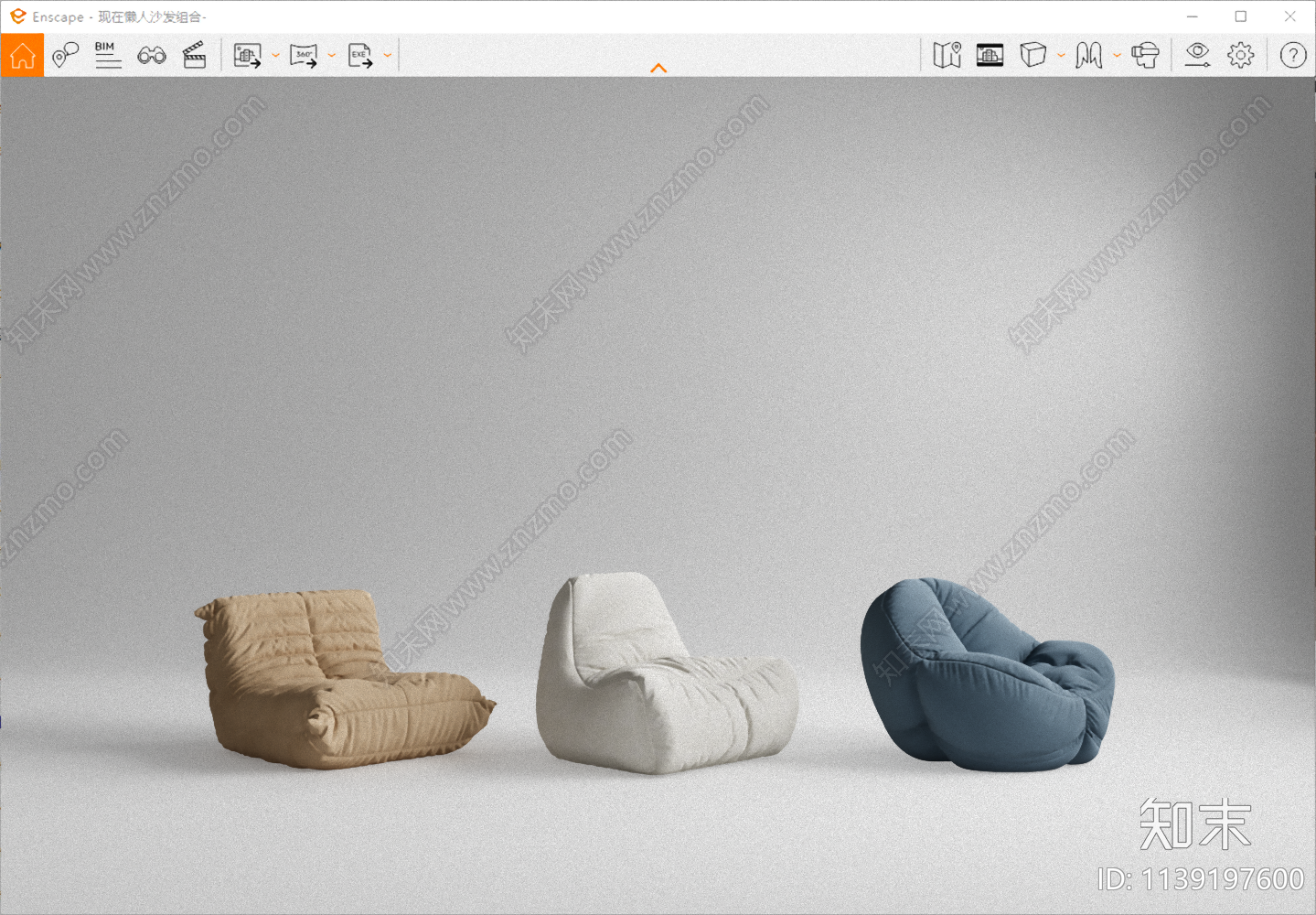Click the orange Home button
The image size is (1316, 915).
point(22,55)
